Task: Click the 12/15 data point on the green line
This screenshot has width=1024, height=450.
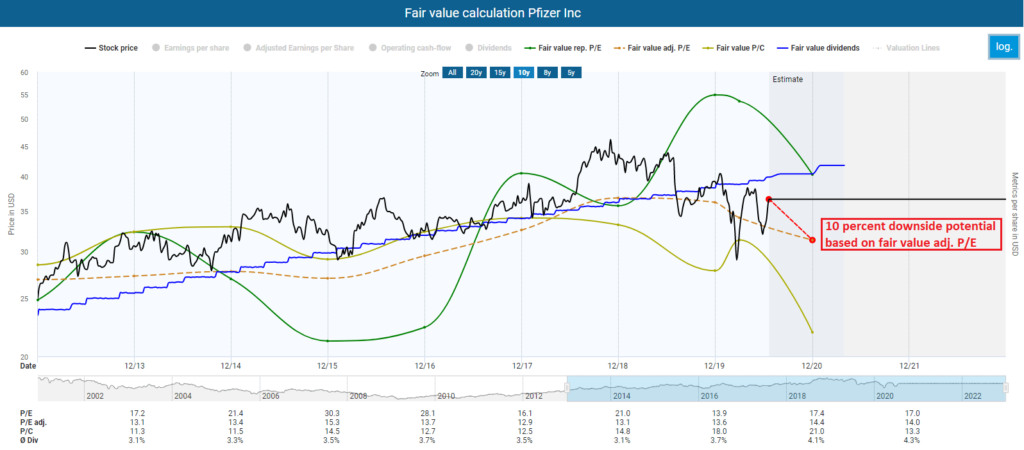Action: point(327,341)
